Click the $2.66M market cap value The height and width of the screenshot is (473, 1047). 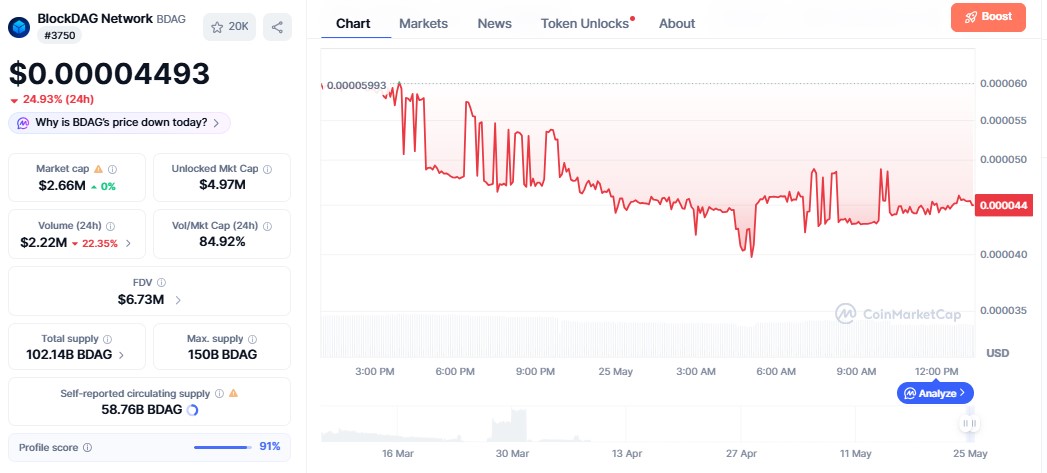pos(62,186)
